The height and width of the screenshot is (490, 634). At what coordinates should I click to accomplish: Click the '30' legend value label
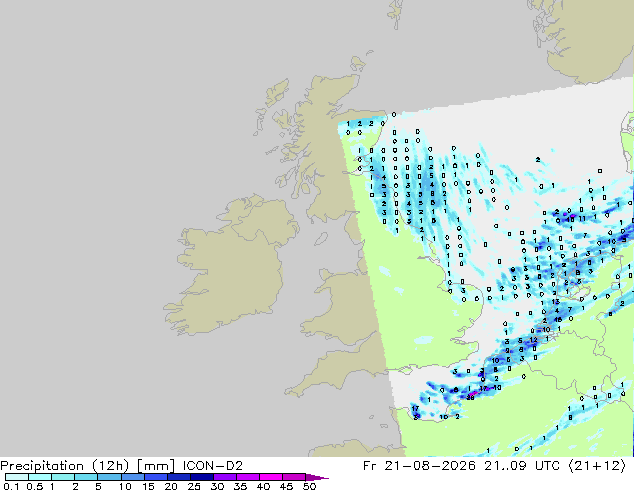tap(217, 486)
